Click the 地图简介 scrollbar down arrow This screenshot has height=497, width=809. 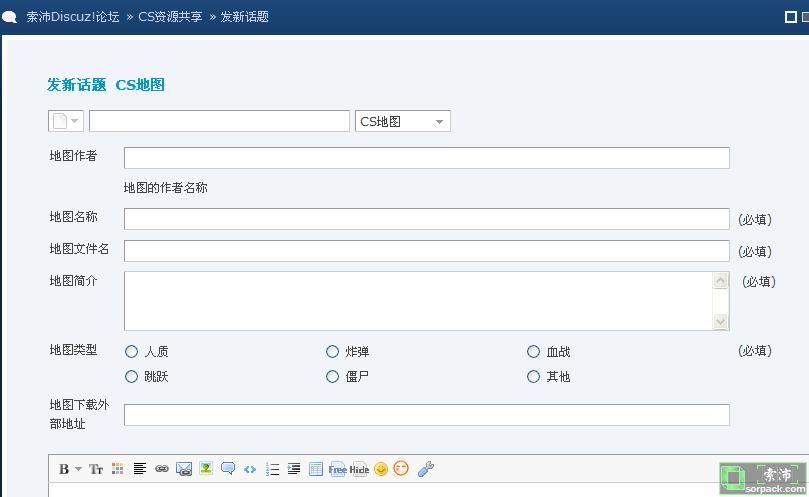click(721, 321)
